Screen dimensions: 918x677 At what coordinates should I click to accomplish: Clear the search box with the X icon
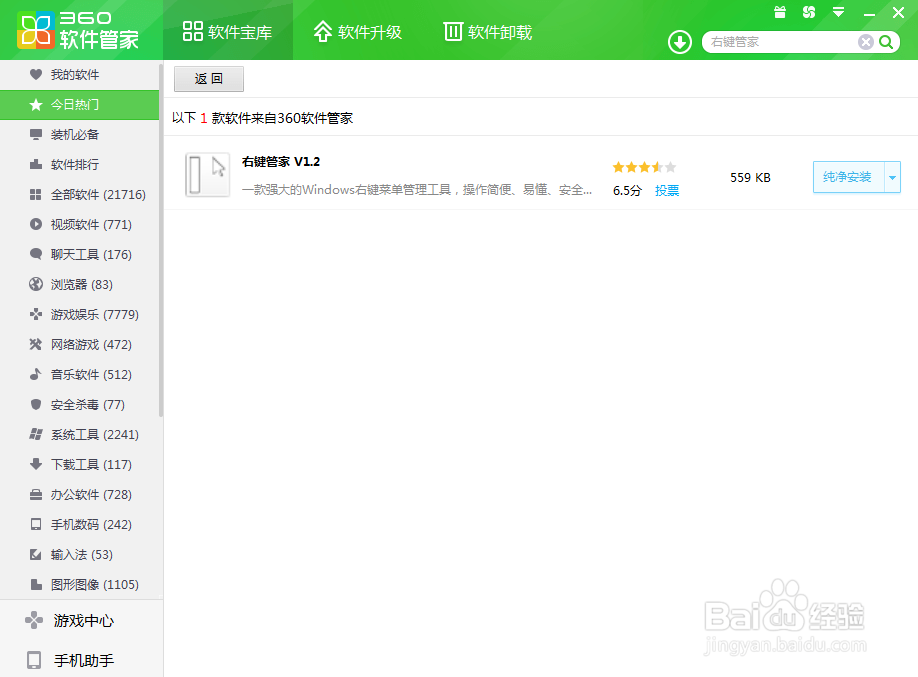865,42
